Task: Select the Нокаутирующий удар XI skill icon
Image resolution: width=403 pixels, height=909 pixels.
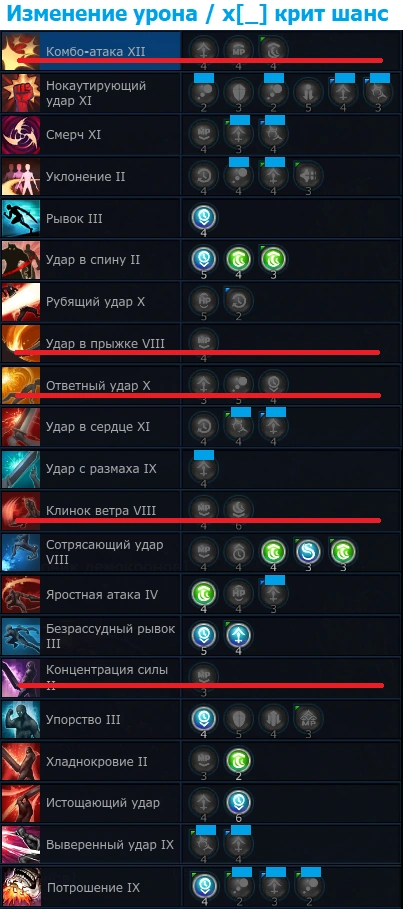Action: click(x=21, y=93)
